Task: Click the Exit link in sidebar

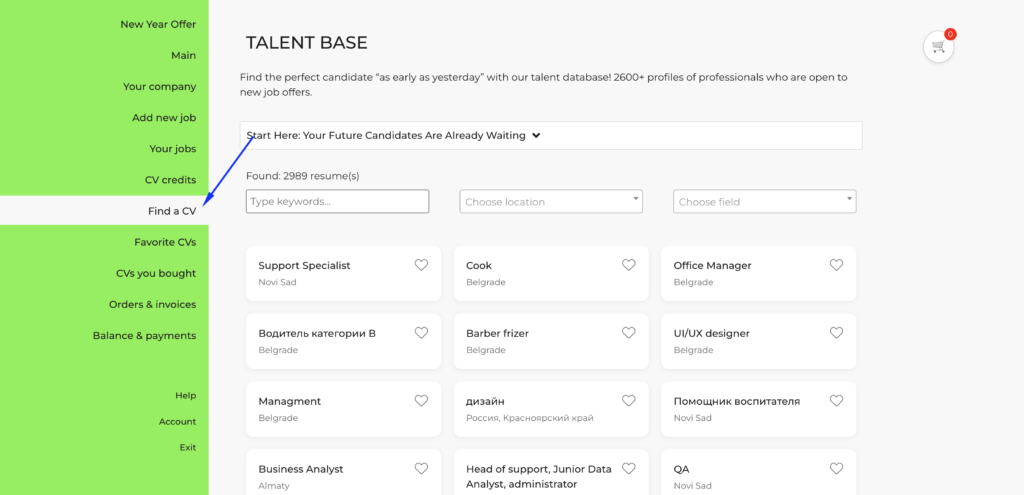Action: [x=187, y=447]
